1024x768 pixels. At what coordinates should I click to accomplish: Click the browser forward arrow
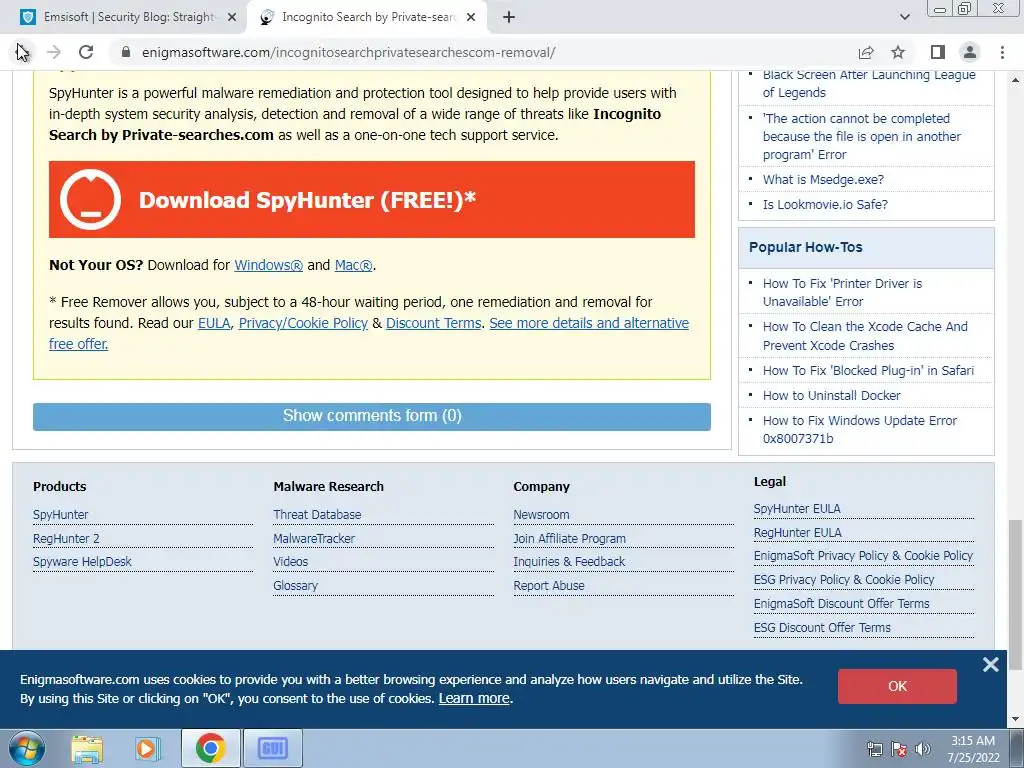tap(54, 52)
